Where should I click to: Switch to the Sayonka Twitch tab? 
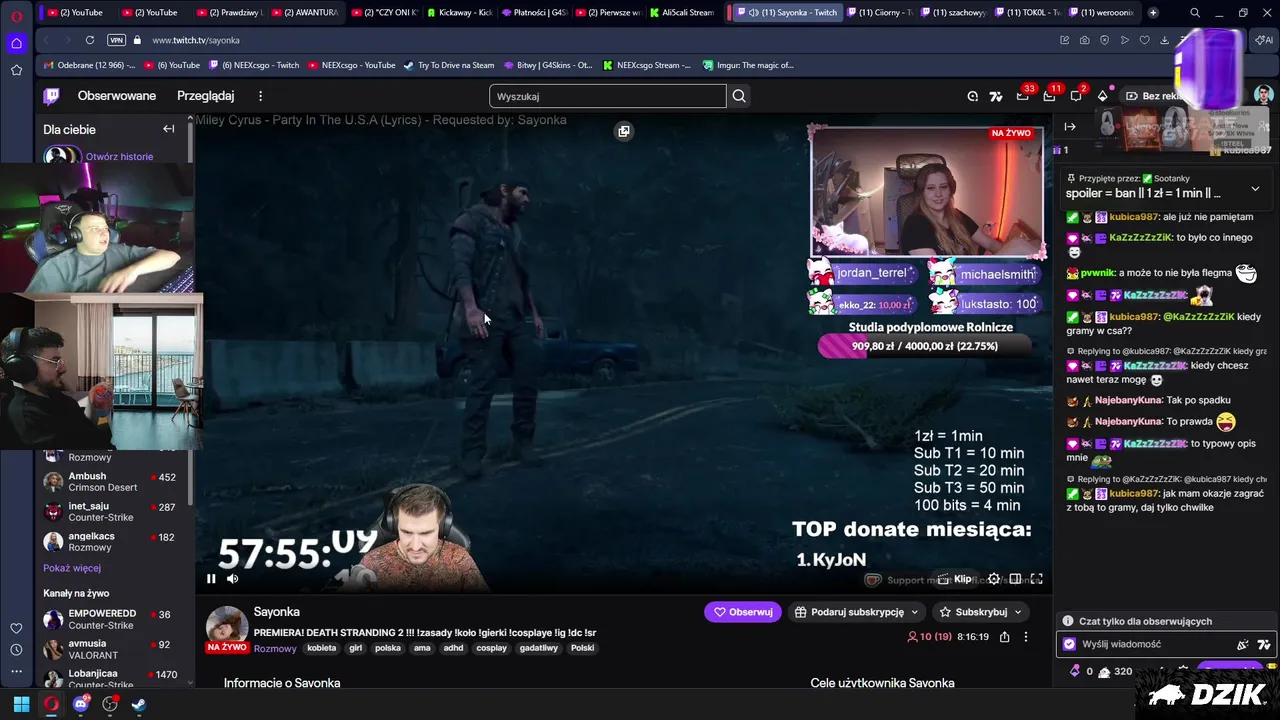(785, 13)
